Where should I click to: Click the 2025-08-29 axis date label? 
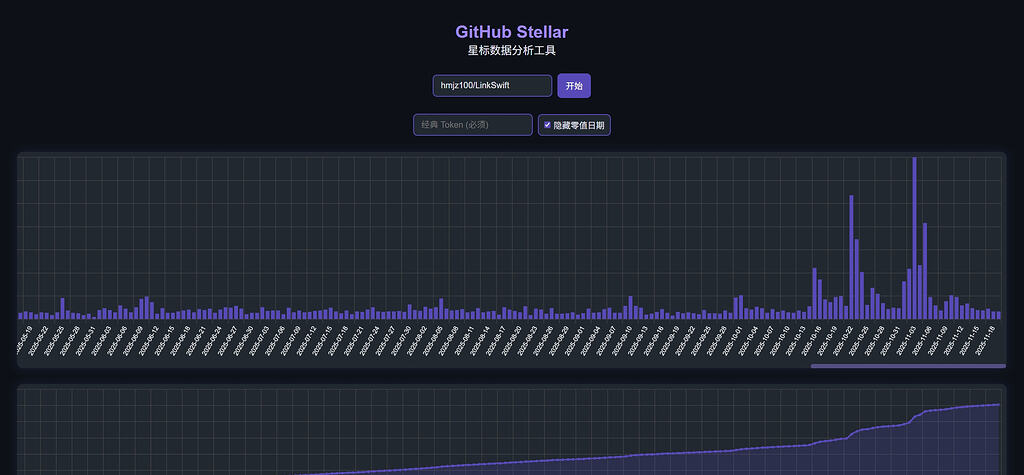point(558,340)
